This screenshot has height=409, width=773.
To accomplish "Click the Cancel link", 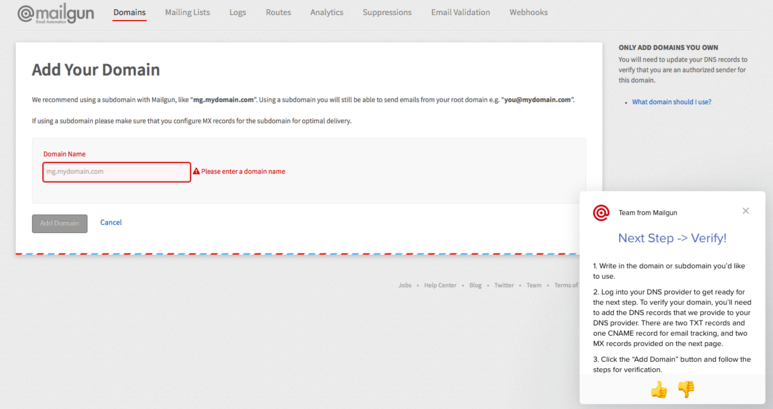I will [x=111, y=222].
